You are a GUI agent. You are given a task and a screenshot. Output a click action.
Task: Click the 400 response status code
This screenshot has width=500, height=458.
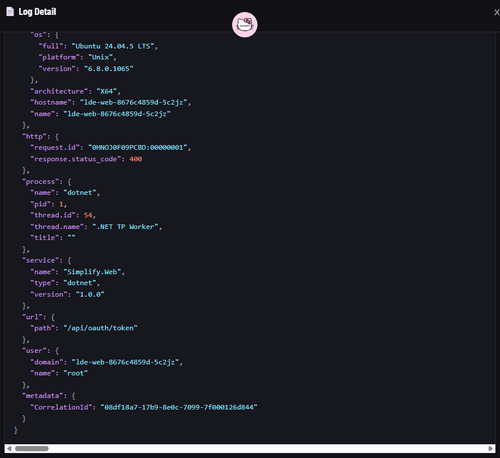click(x=136, y=159)
